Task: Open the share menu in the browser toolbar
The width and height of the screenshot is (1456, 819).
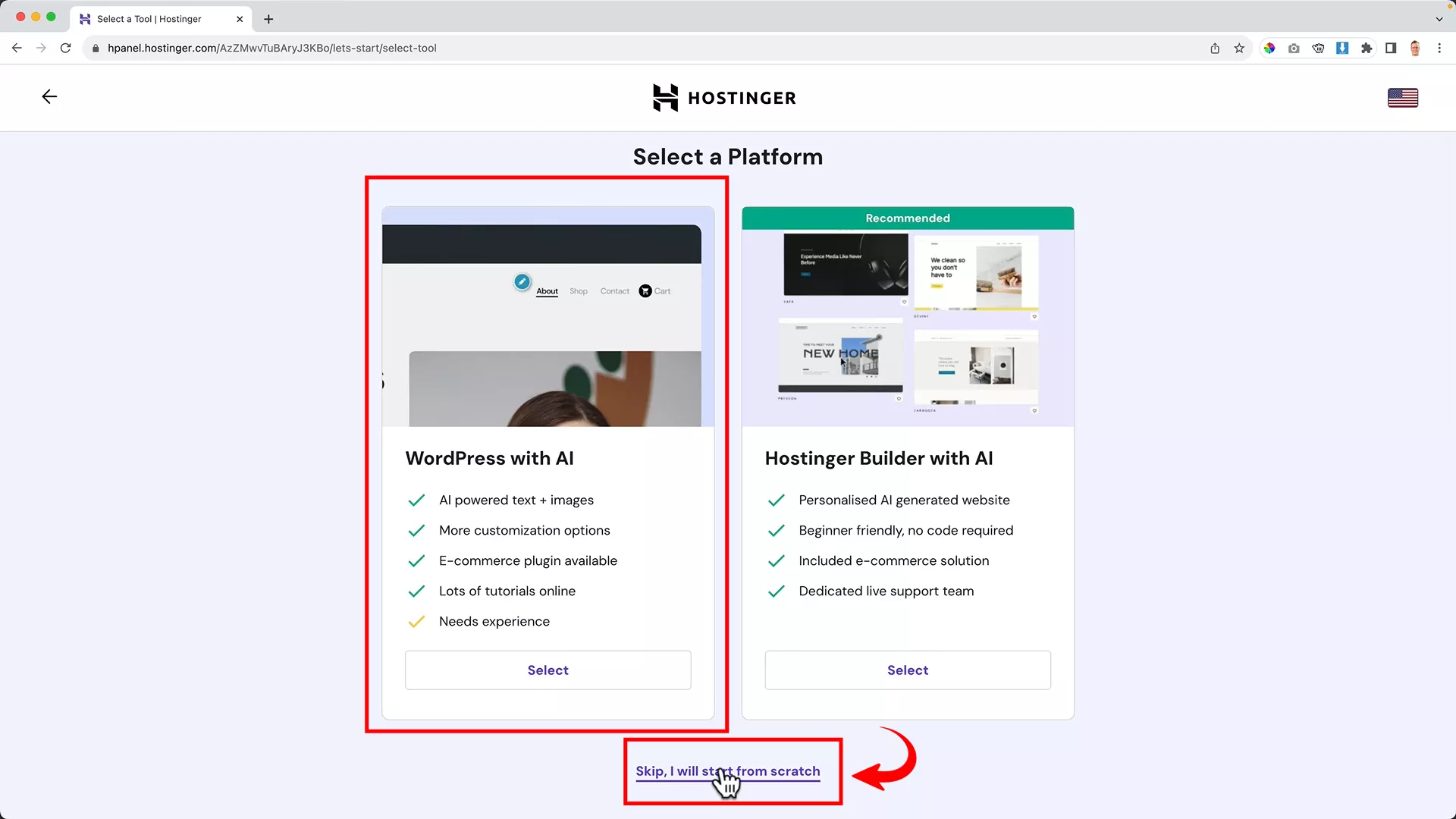Action: point(1215,48)
